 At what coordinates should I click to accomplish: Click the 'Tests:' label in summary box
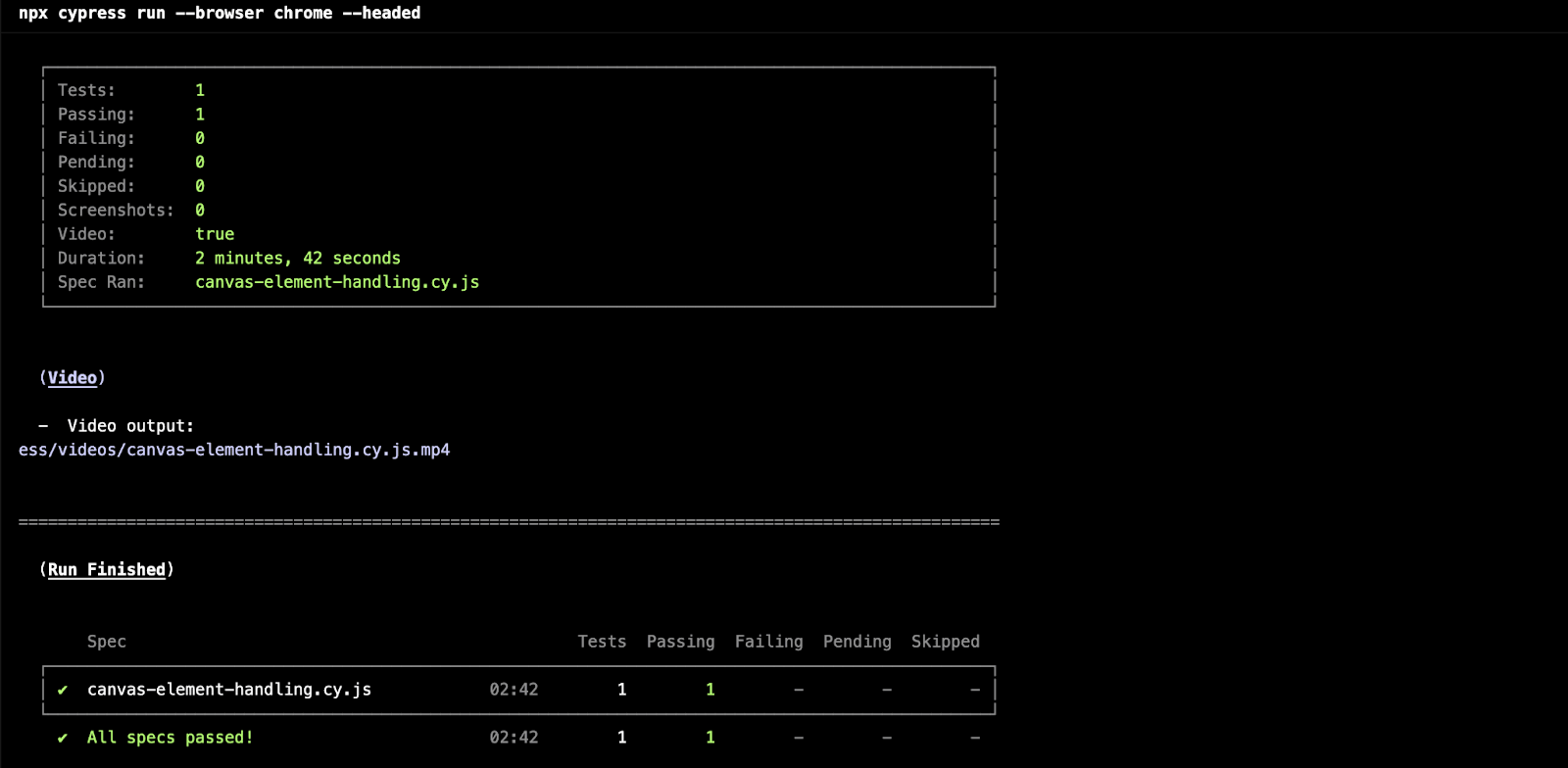[x=86, y=90]
